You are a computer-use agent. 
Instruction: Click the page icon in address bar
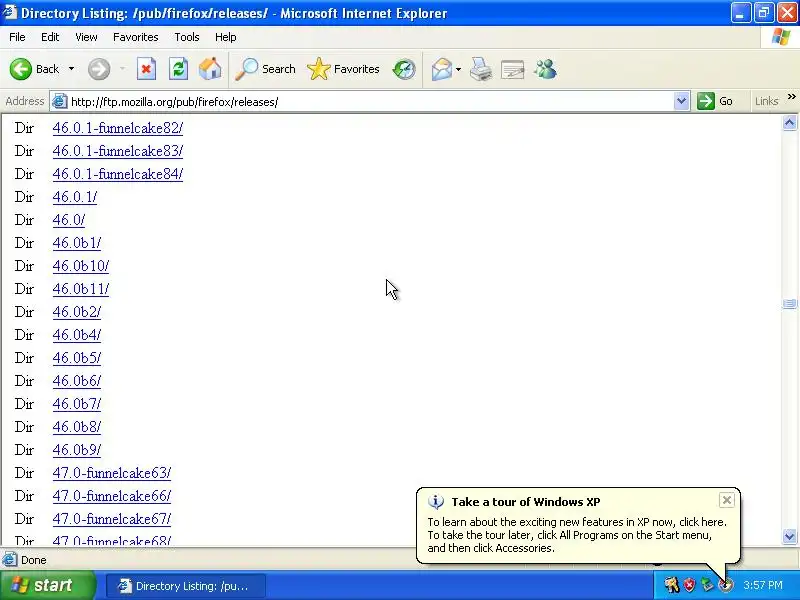(x=60, y=101)
